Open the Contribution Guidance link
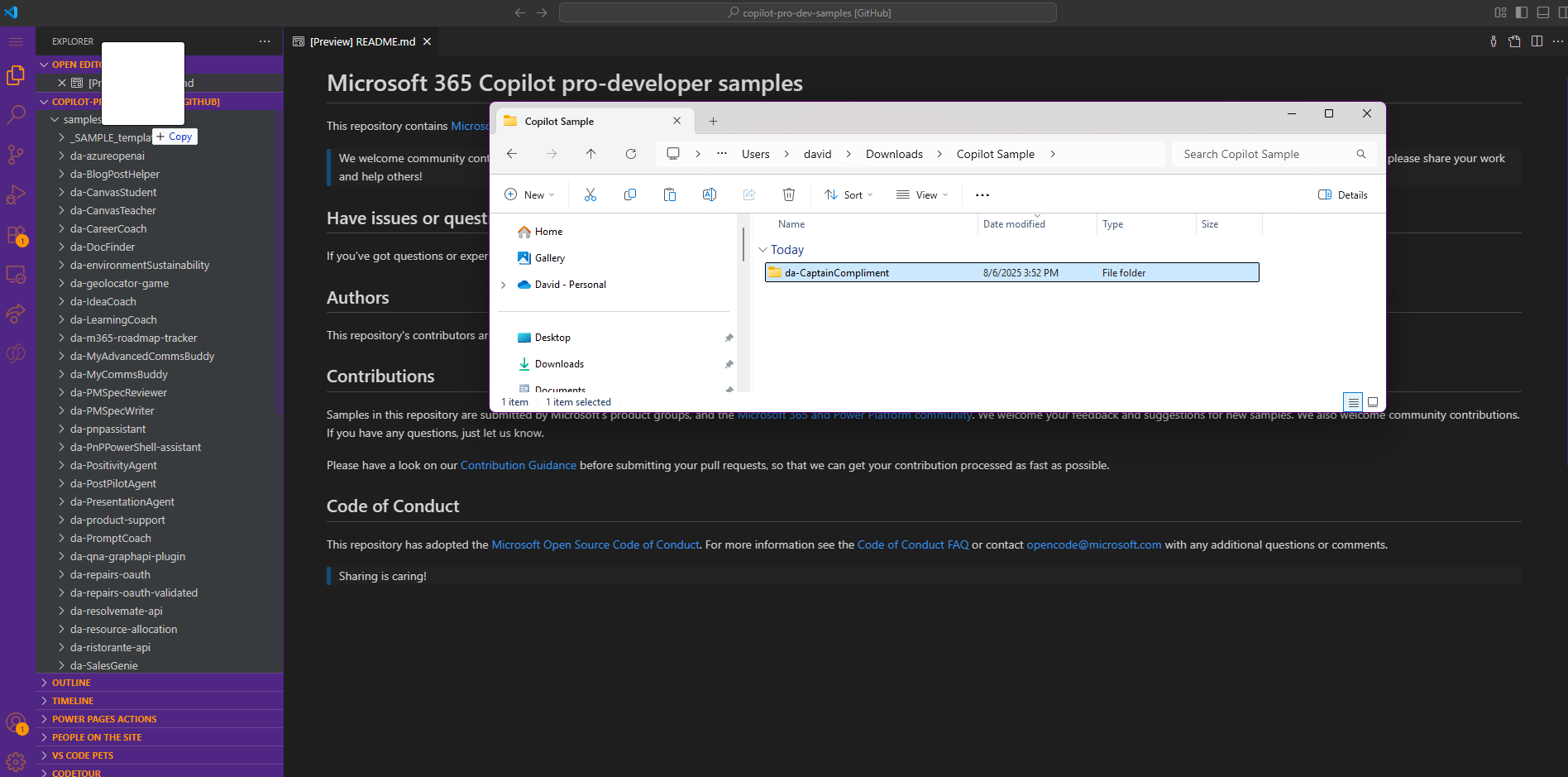The image size is (1568, 777). 519,465
